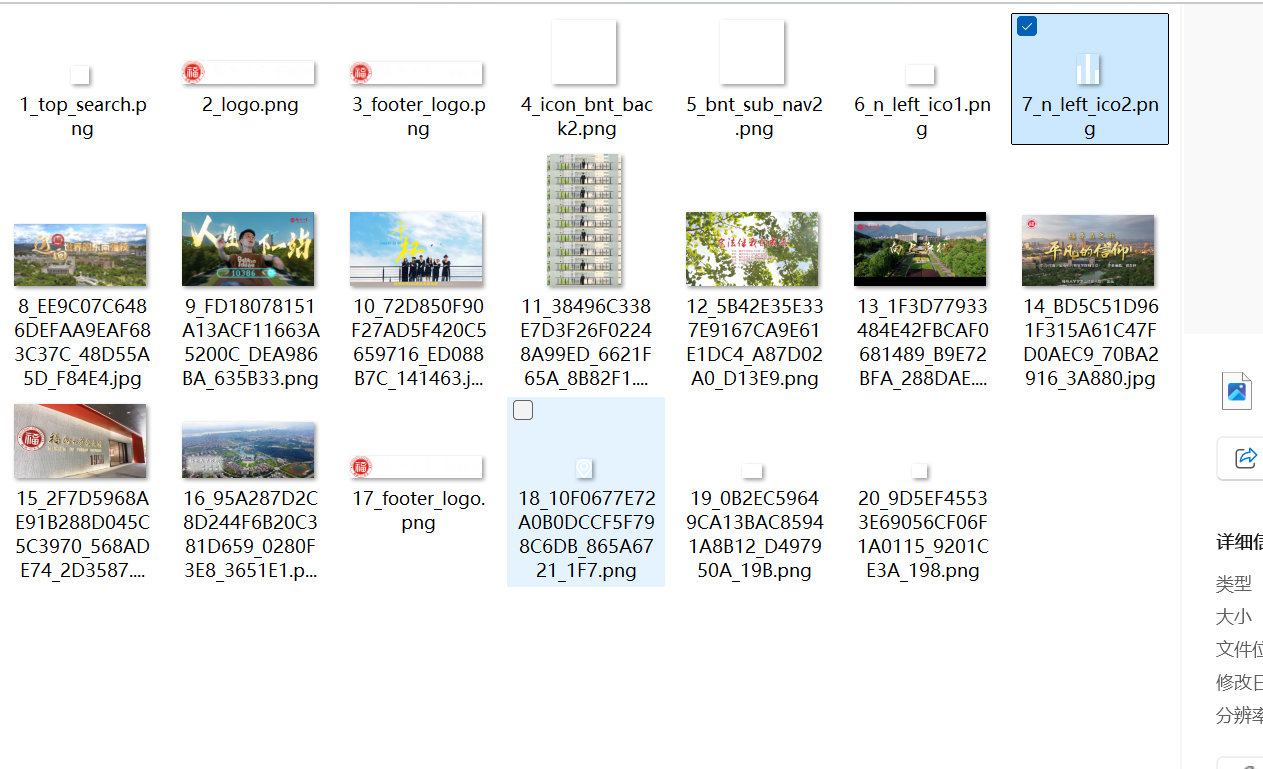Select the 9_FD18078151 runner image thumbnail
The width and height of the screenshot is (1263, 769).
tap(248, 249)
